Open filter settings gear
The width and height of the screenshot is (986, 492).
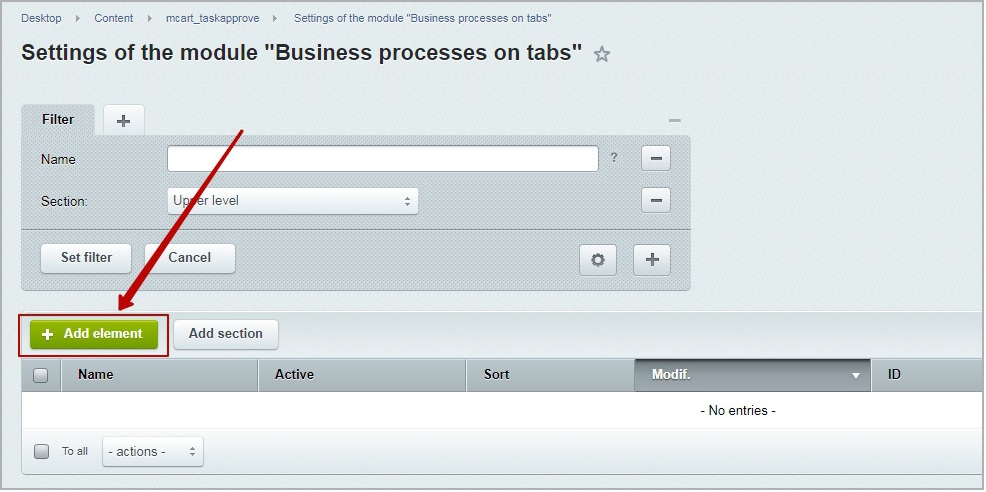click(598, 260)
